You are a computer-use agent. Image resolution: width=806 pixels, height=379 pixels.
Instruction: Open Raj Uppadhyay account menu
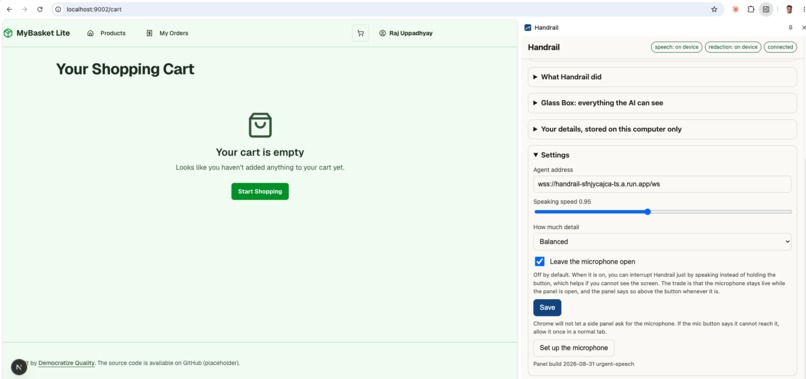tap(406, 33)
